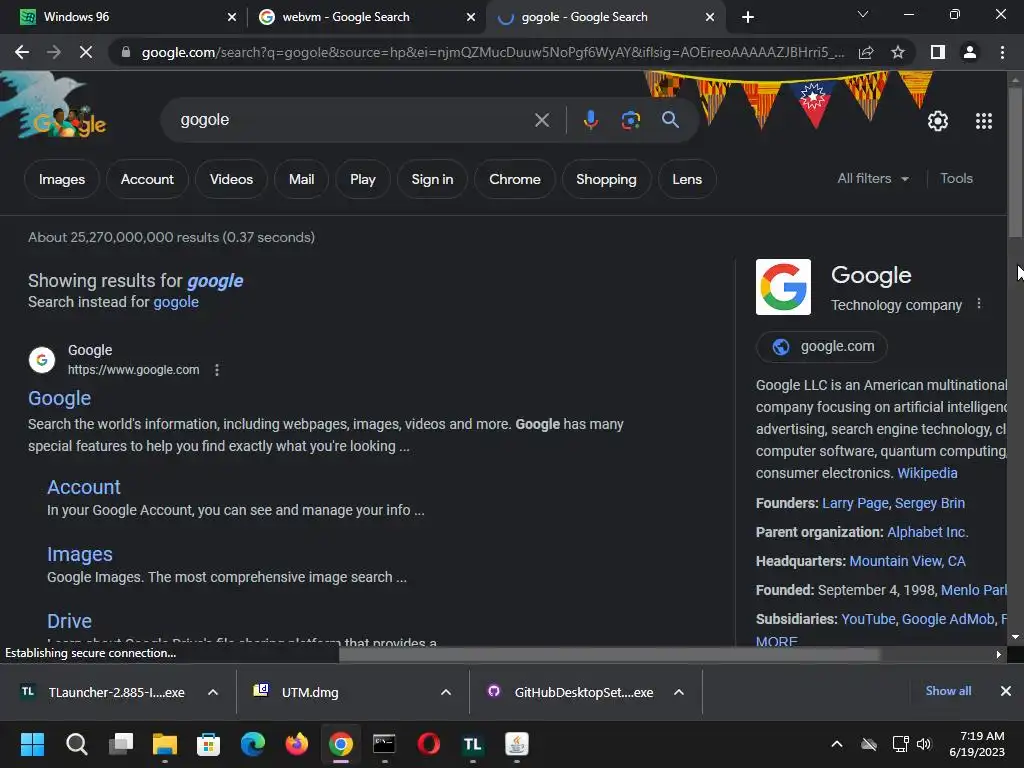This screenshot has width=1024, height=768.
Task: Open Alphabet Inc. parent organization link
Action: (x=927, y=532)
